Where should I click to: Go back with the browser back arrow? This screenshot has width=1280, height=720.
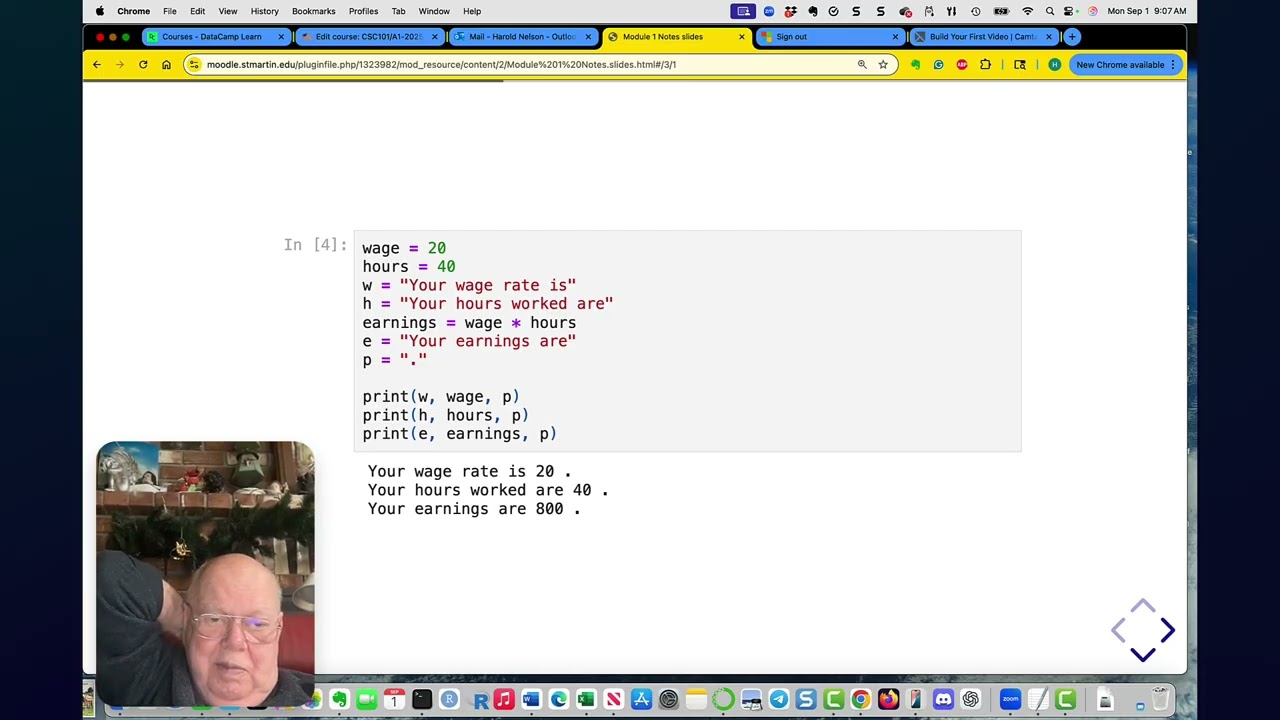coord(97,64)
